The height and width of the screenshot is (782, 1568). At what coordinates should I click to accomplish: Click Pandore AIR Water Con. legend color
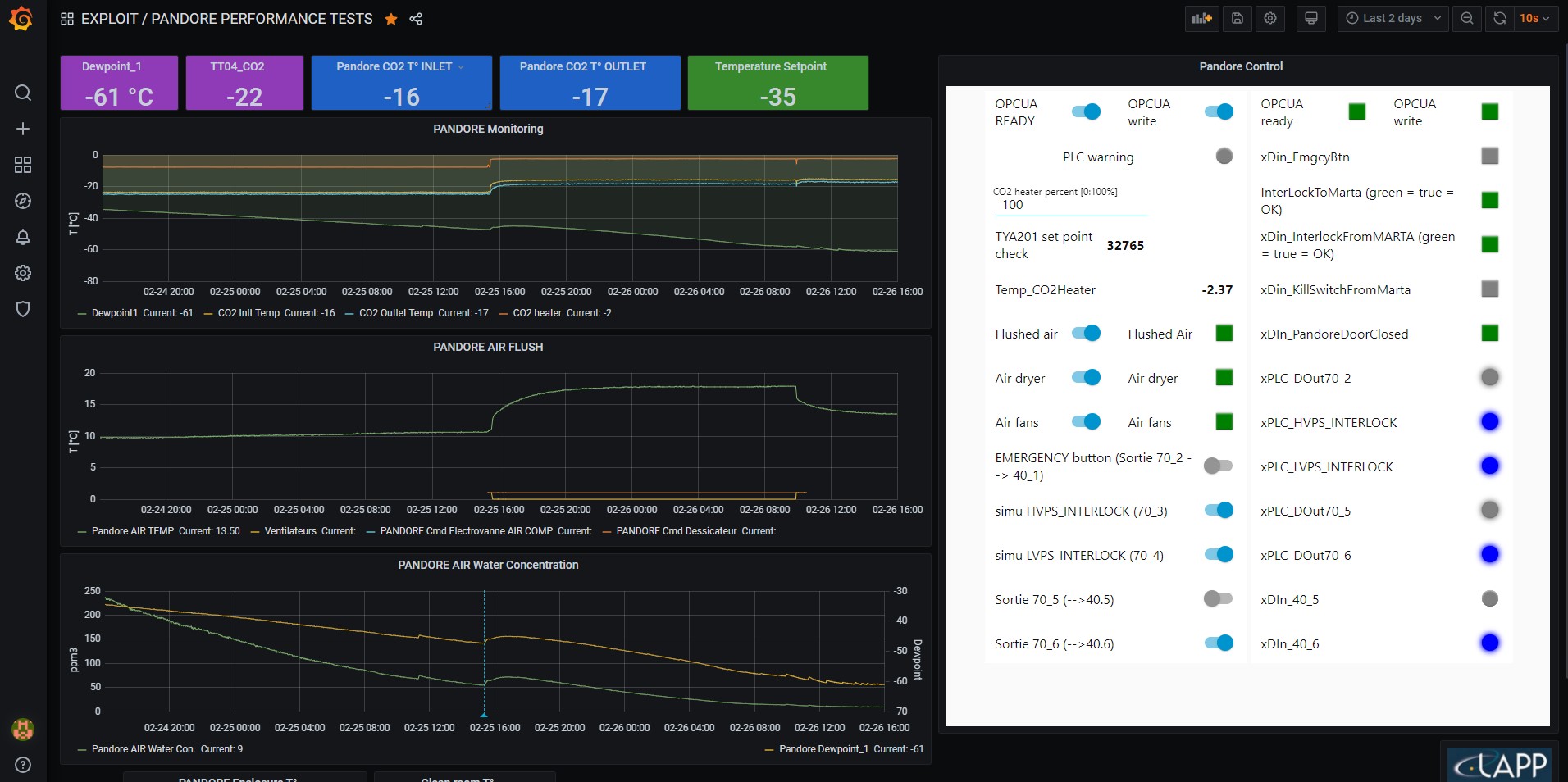[82, 749]
